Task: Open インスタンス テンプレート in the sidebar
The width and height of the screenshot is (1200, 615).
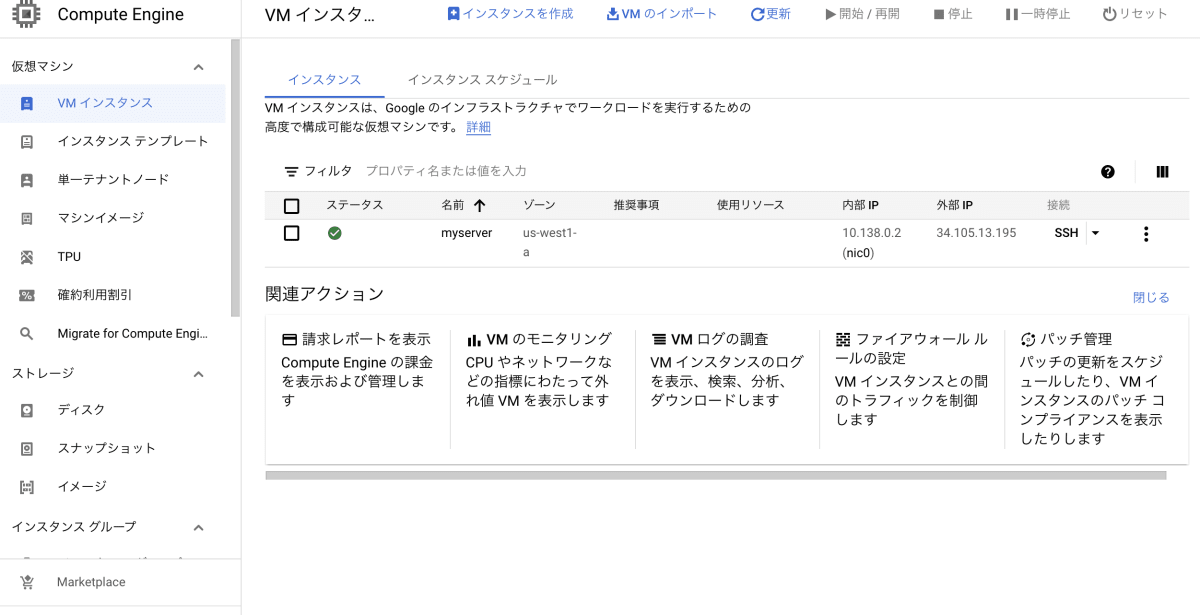Action: point(133,141)
